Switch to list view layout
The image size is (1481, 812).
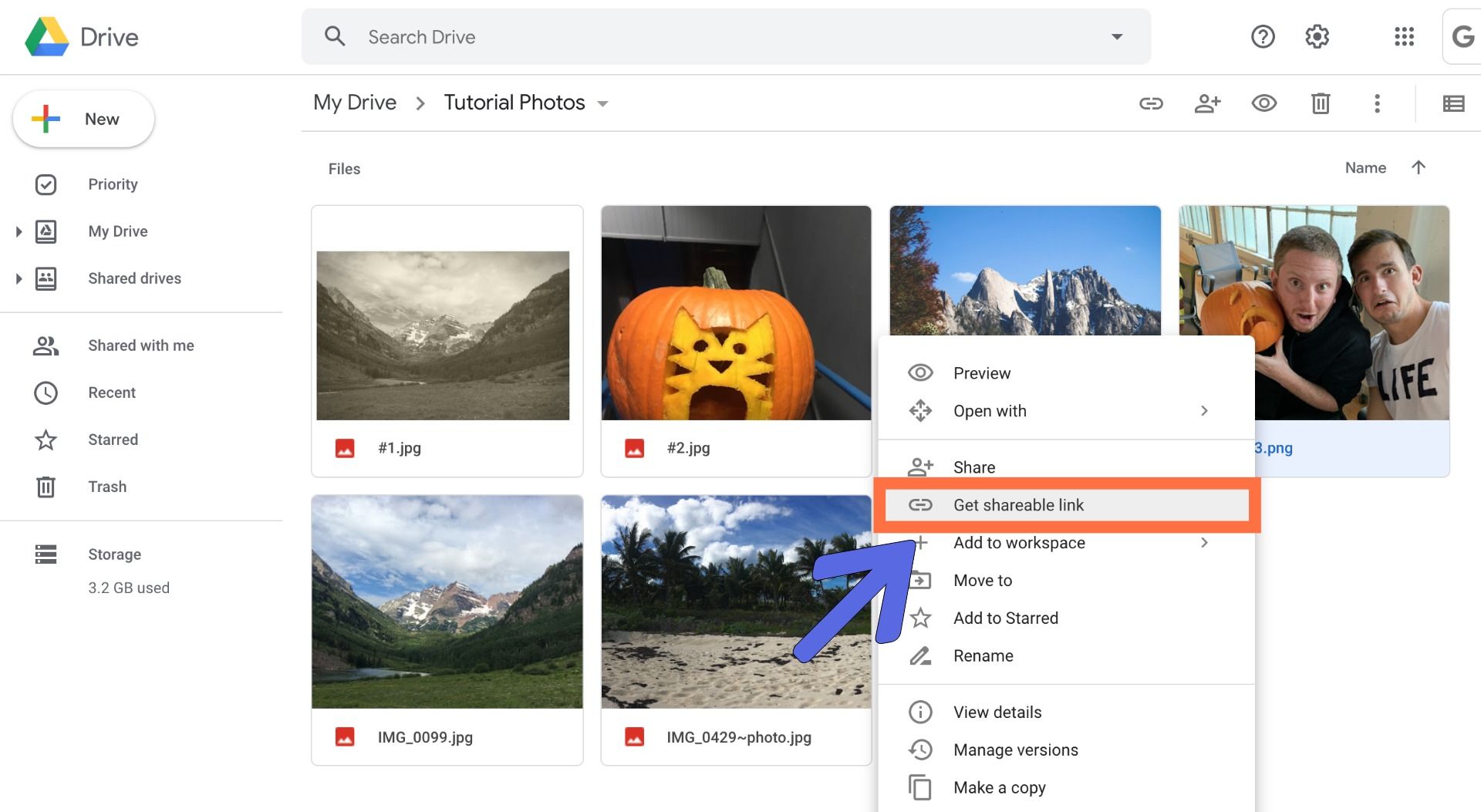pos(1453,103)
